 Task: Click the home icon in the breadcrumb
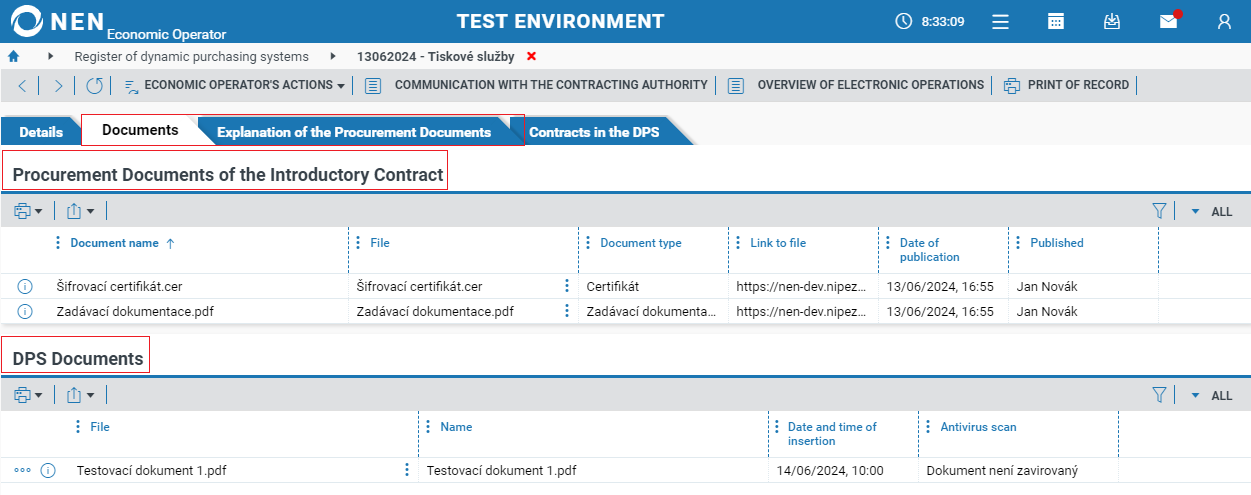point(14,56)
